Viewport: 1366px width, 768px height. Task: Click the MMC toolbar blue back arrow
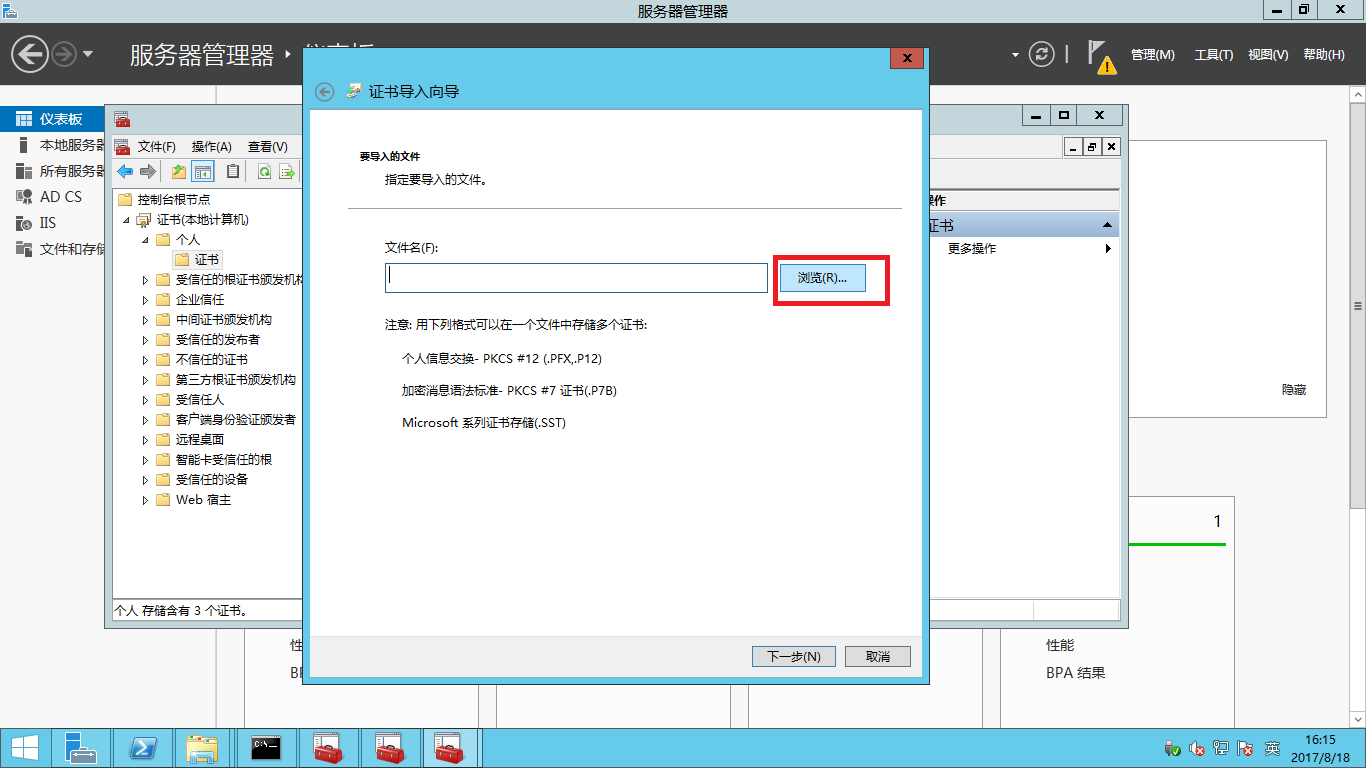point(125,172)
